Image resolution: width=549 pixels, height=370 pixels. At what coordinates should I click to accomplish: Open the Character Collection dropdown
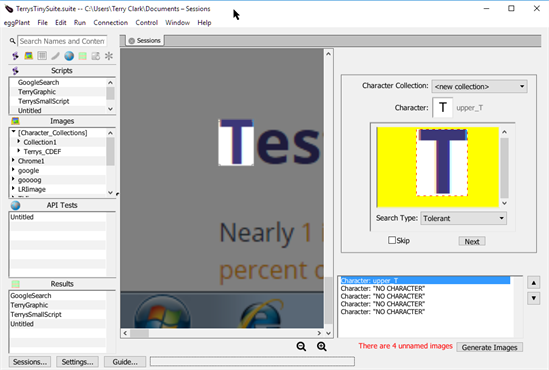pyautogui.click(x=479, y=86)
